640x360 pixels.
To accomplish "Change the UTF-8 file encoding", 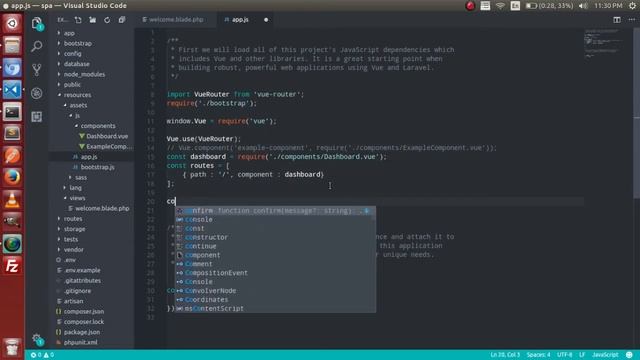I will pos(564,355).
